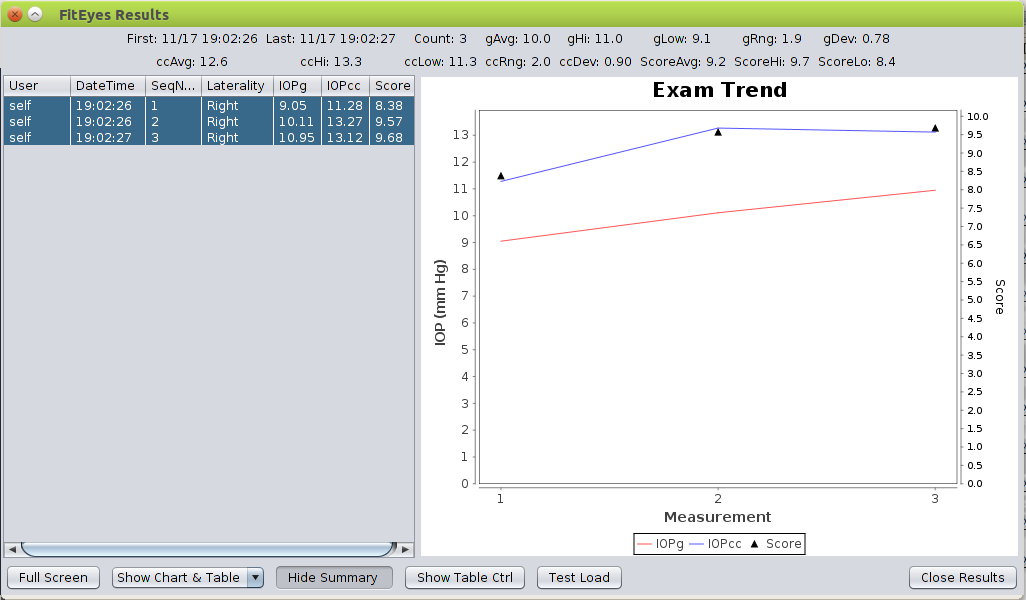This screenshot has width=1026, height=600.
Task: Click the Score marker at measurement 2
Action: [x=718, y=132]
